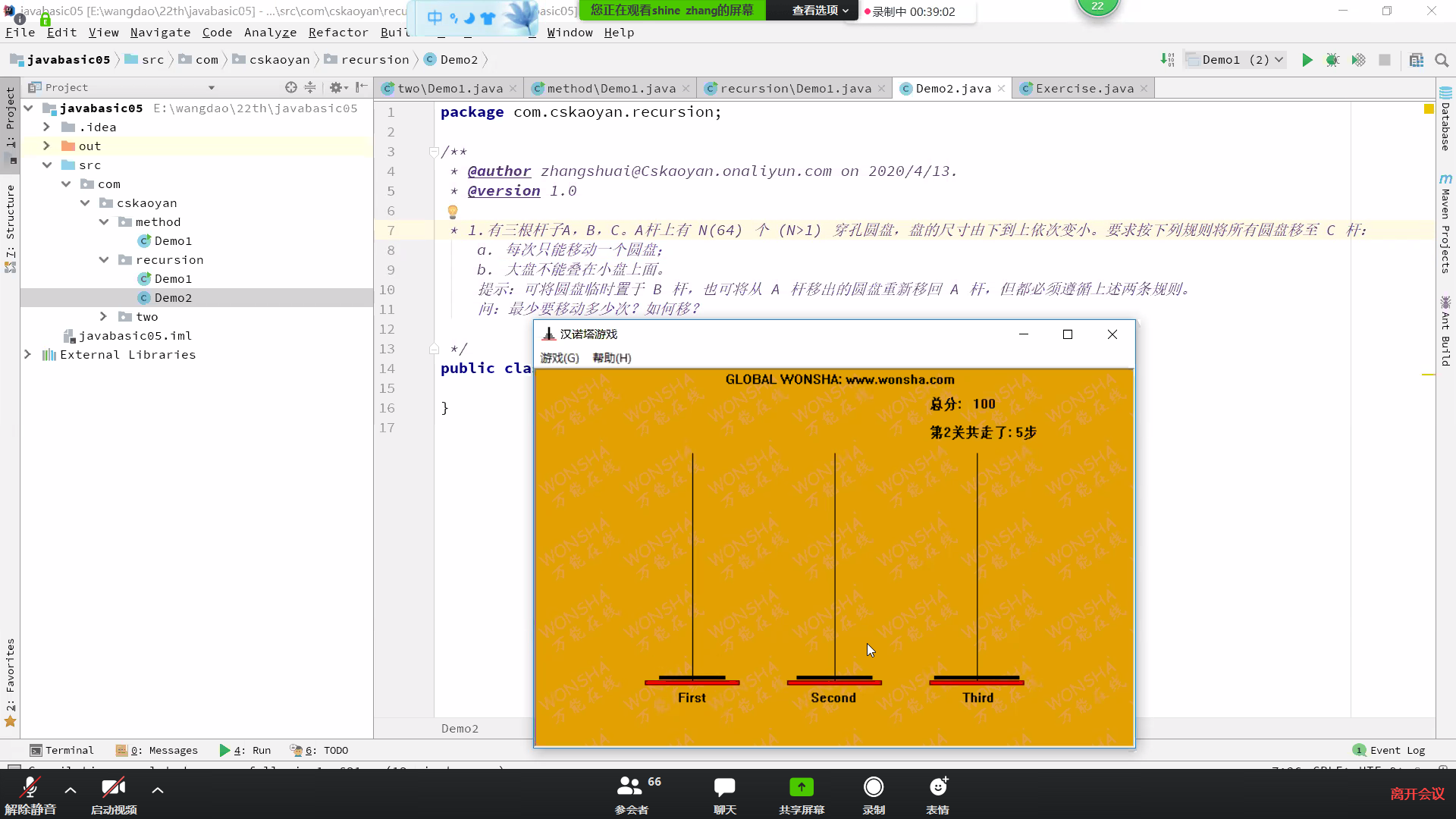Image resolution: width=1456 pixels, height=819 pixels.
Task: Click the green Run button in toolbar
Action: click(x=1307, y=60)
